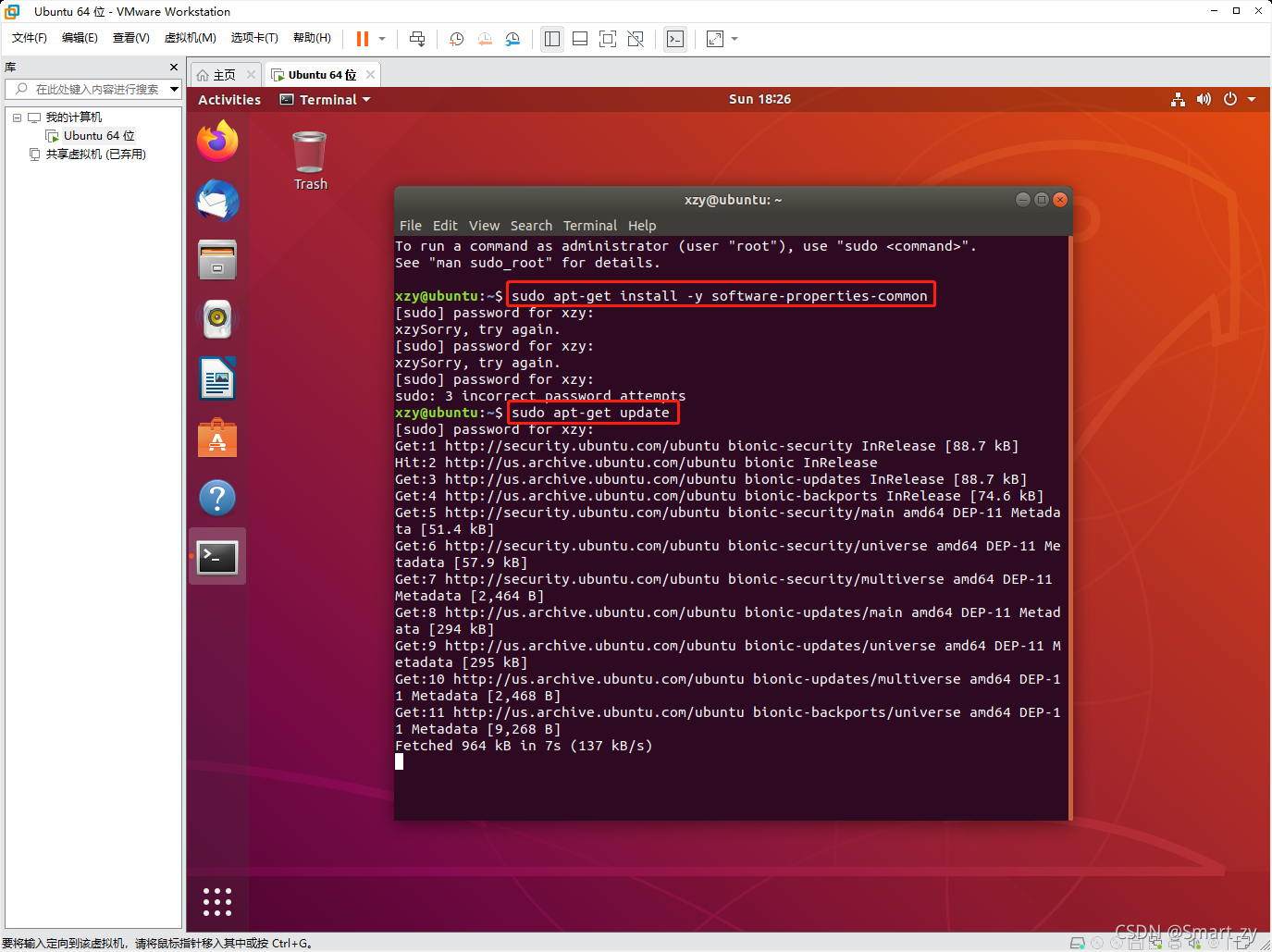Image resolution: width=1272 pixels, height=952 pixels.
Task: Open the Terminal app menu in the top bar
Action: tap(326, 100)
